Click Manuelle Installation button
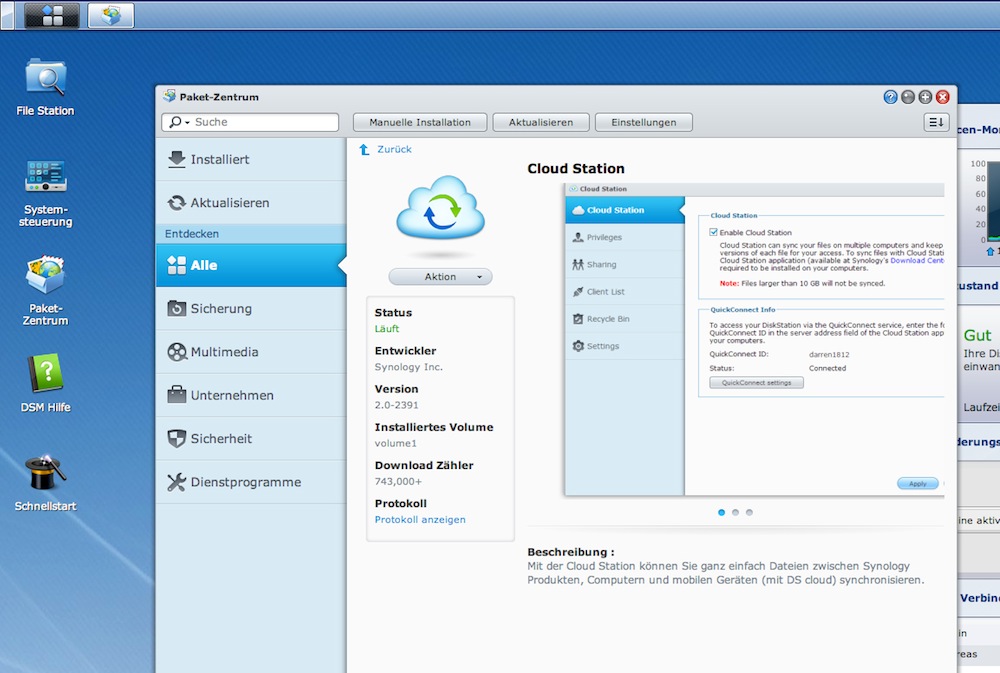This screenshot has width=1000, height=673. [420, 122]
